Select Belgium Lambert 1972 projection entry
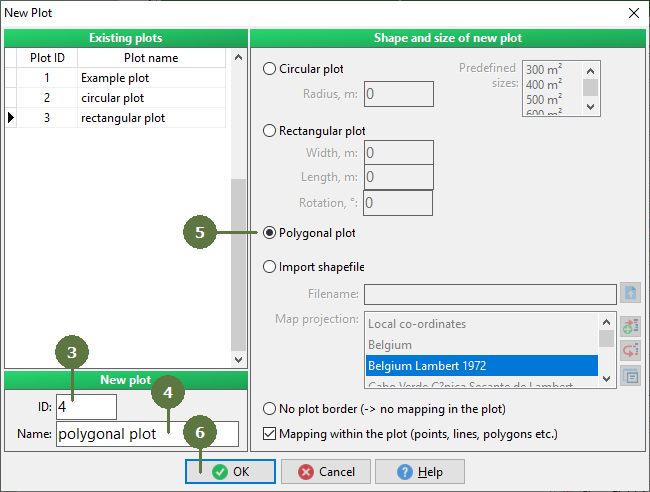650x492 pixels. (x=482, y=366)
